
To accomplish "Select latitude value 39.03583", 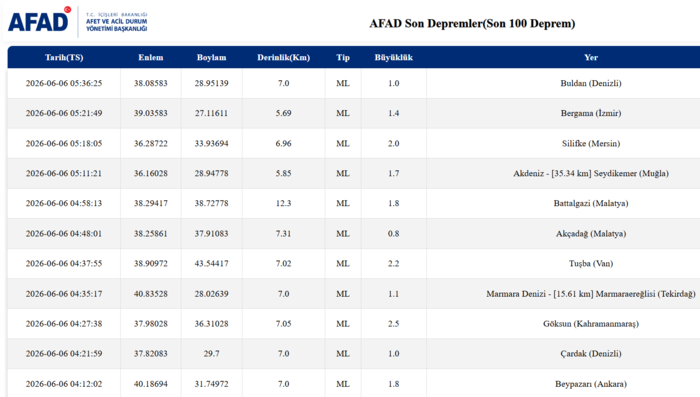I will tap(150, 113).
